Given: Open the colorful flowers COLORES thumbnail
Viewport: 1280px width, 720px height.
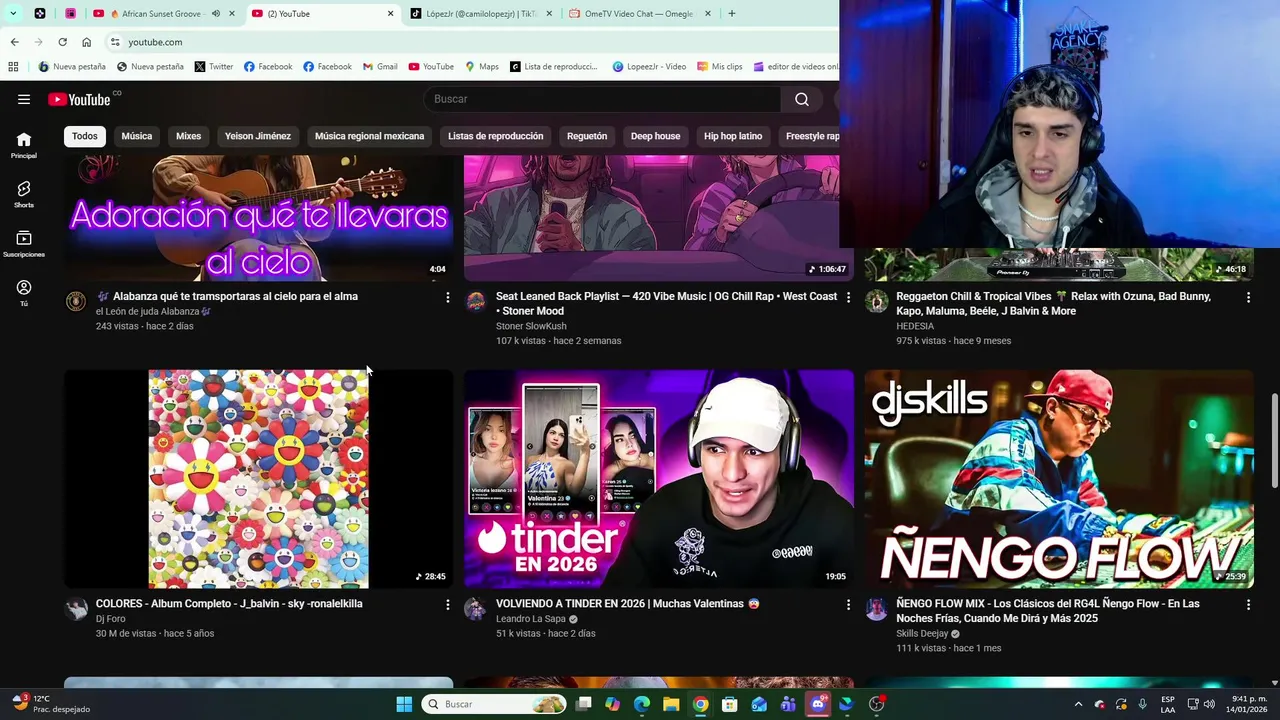Looking at the screenshot, I should 258,479.
